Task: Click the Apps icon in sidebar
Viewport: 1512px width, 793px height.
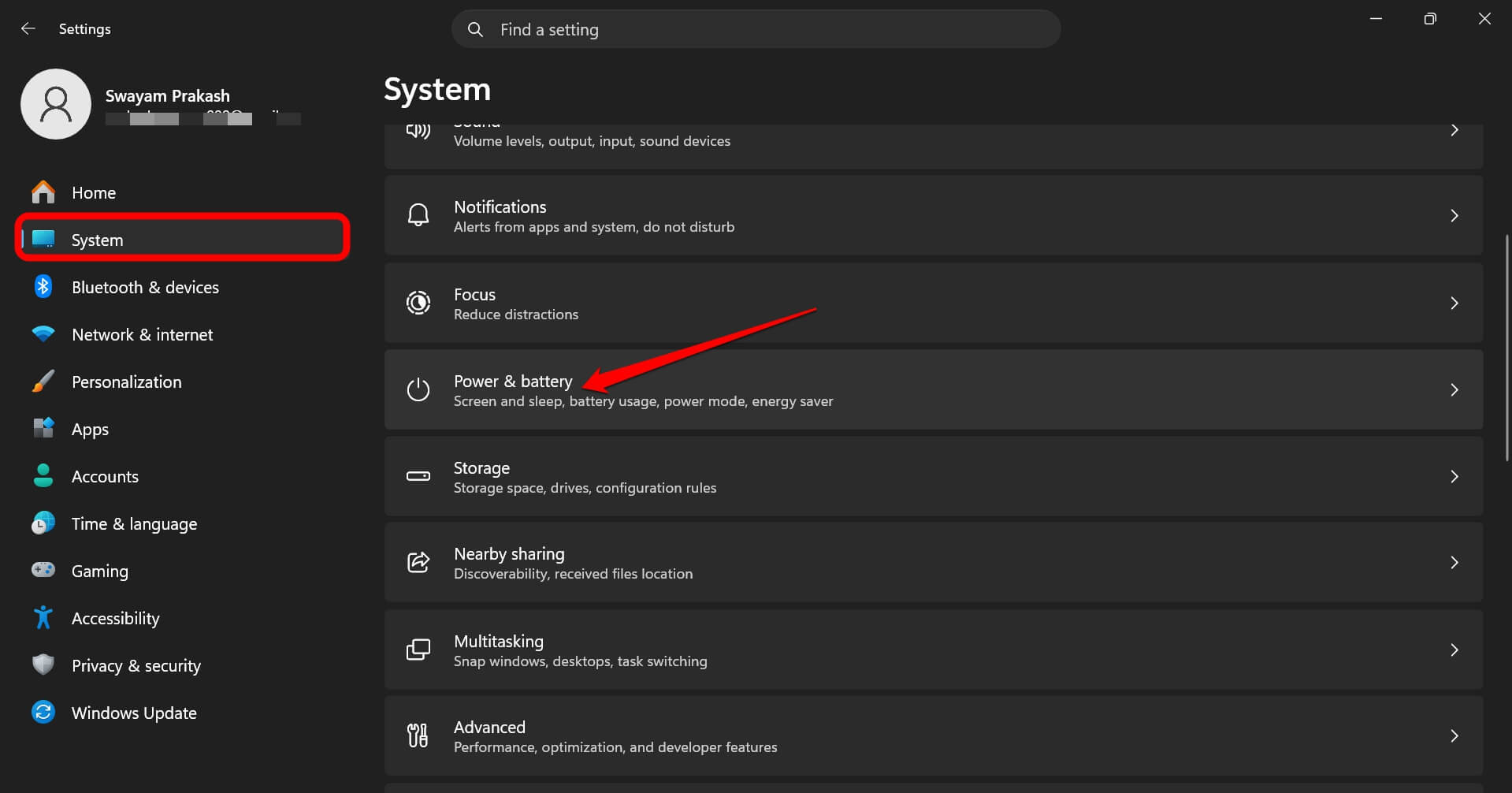Action: pyautogui.click(x=43, y=428)
